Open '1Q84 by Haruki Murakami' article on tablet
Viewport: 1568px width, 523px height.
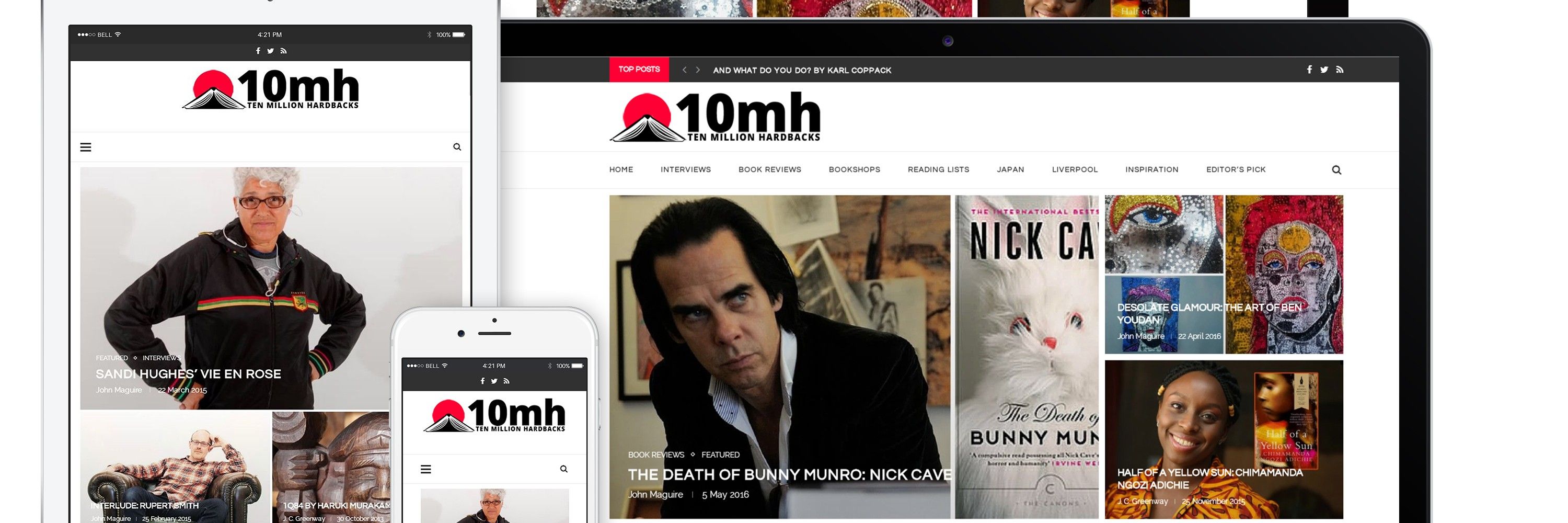coord(337,505)
